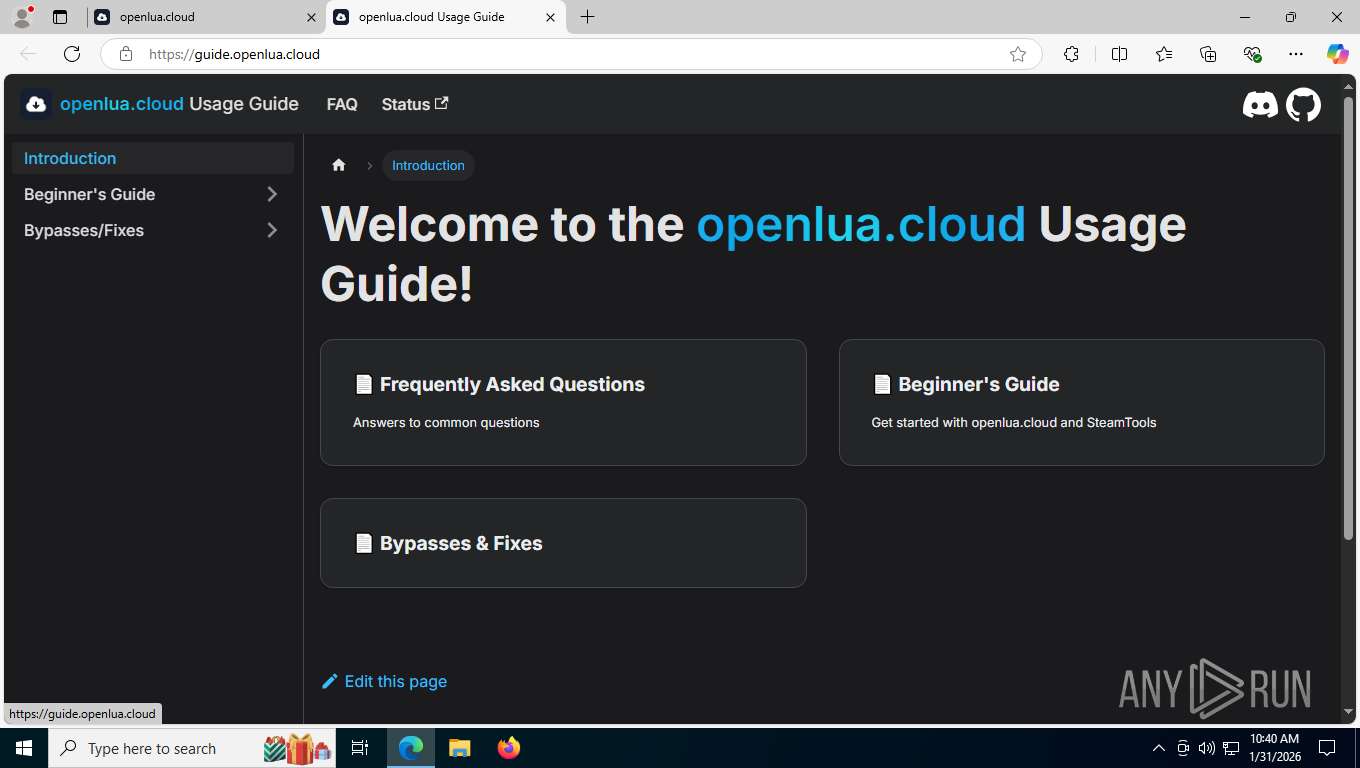Open the Settings and more ellipsis menu
Viewport: 1360px width, 768px height.
[1296, 54]
